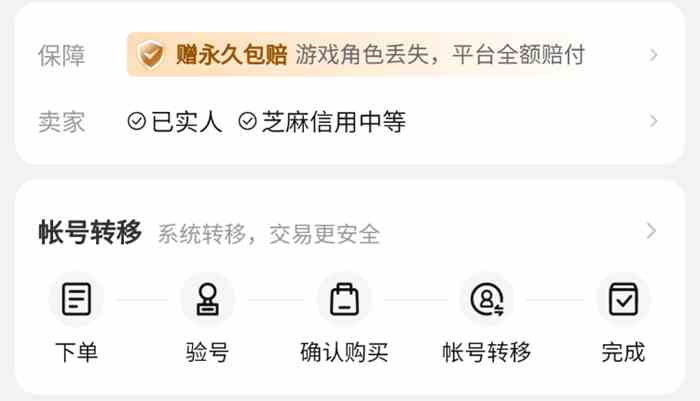This screenshot has width=700, height=401.
Task: Open the 赠永久包赔 guarantee banner
Action: coord(356,54)
